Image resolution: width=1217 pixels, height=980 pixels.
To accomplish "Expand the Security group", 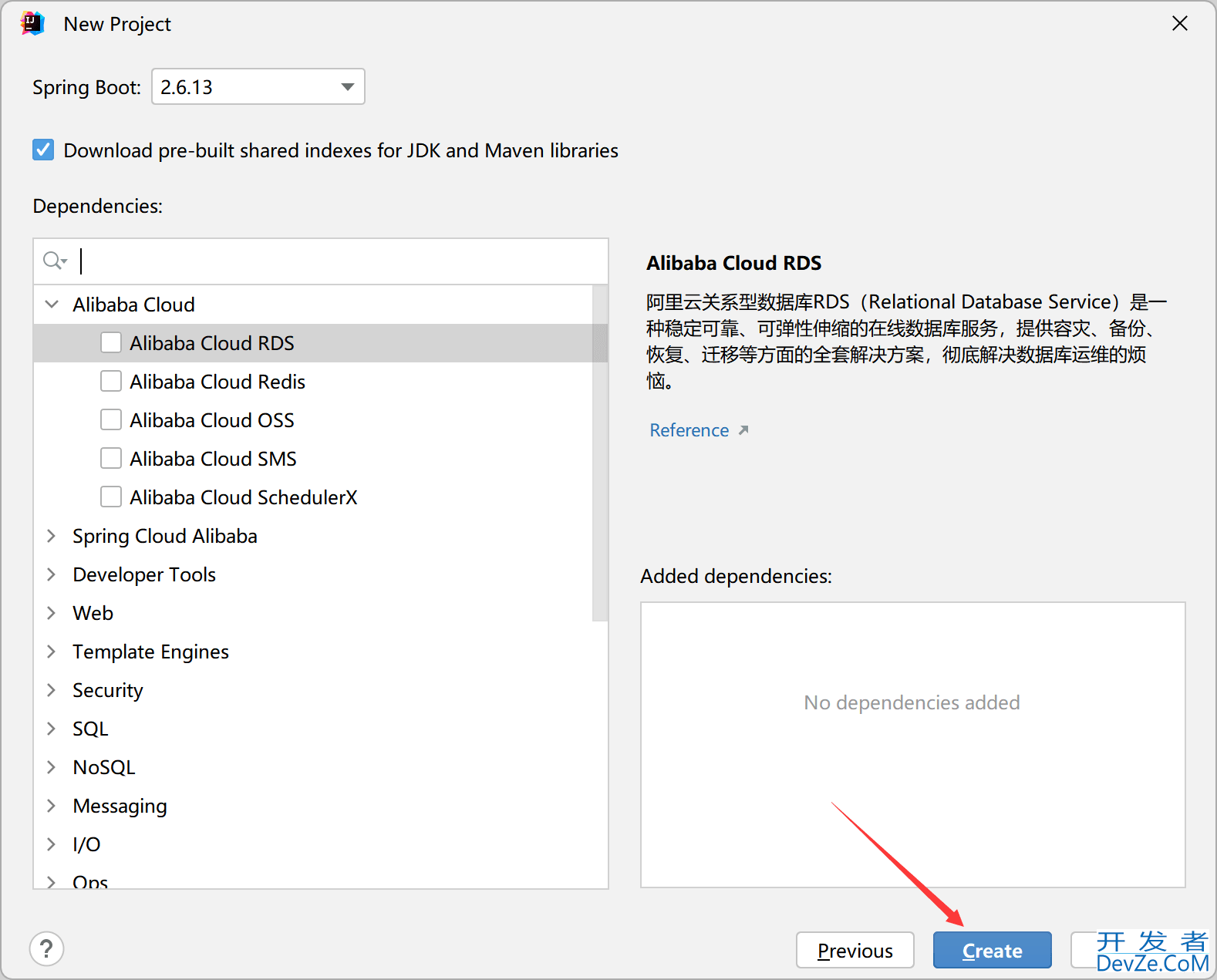I will tap(52, 689).
